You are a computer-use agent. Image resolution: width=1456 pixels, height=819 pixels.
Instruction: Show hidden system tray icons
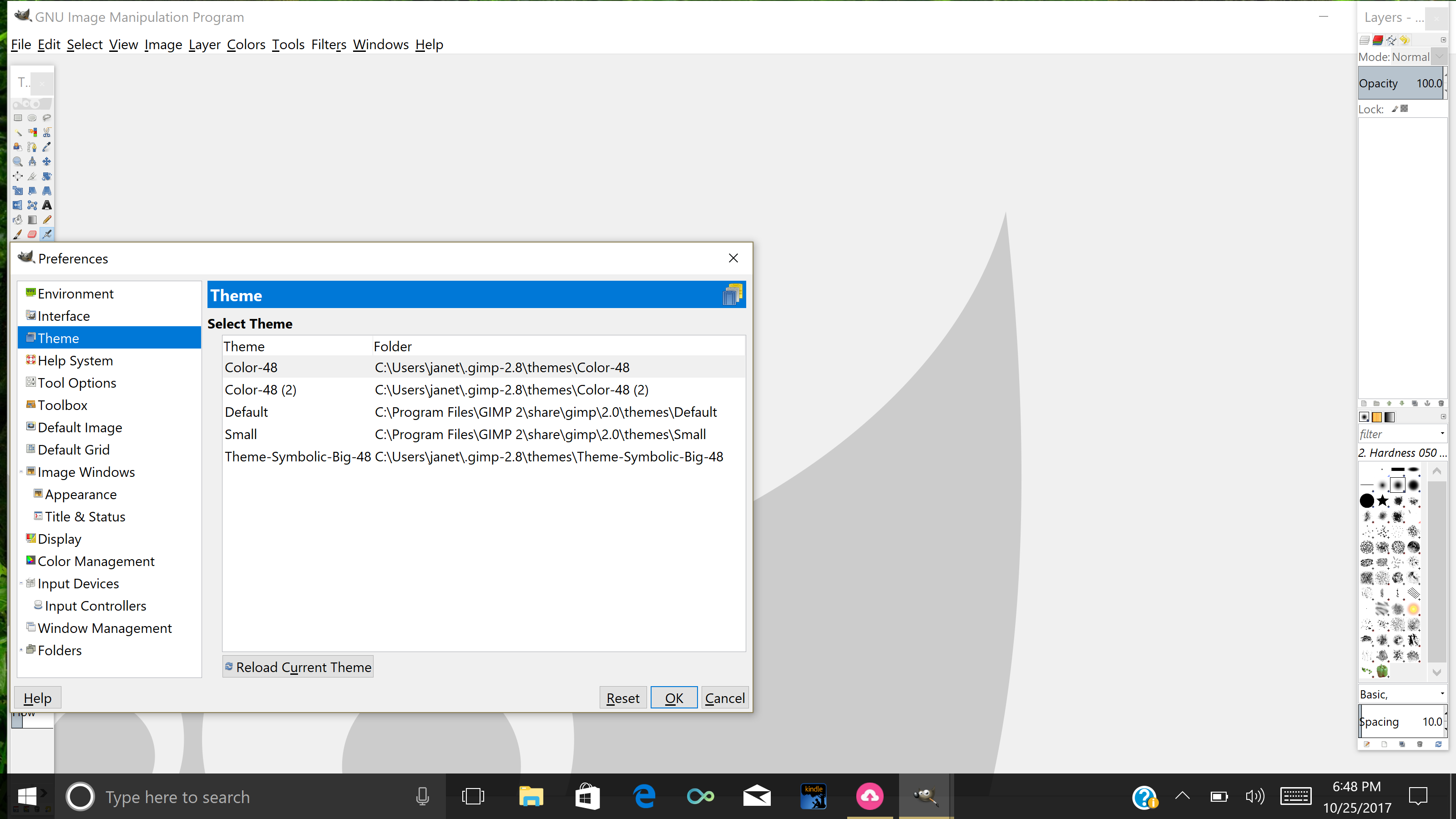[x=1183, y=796]
